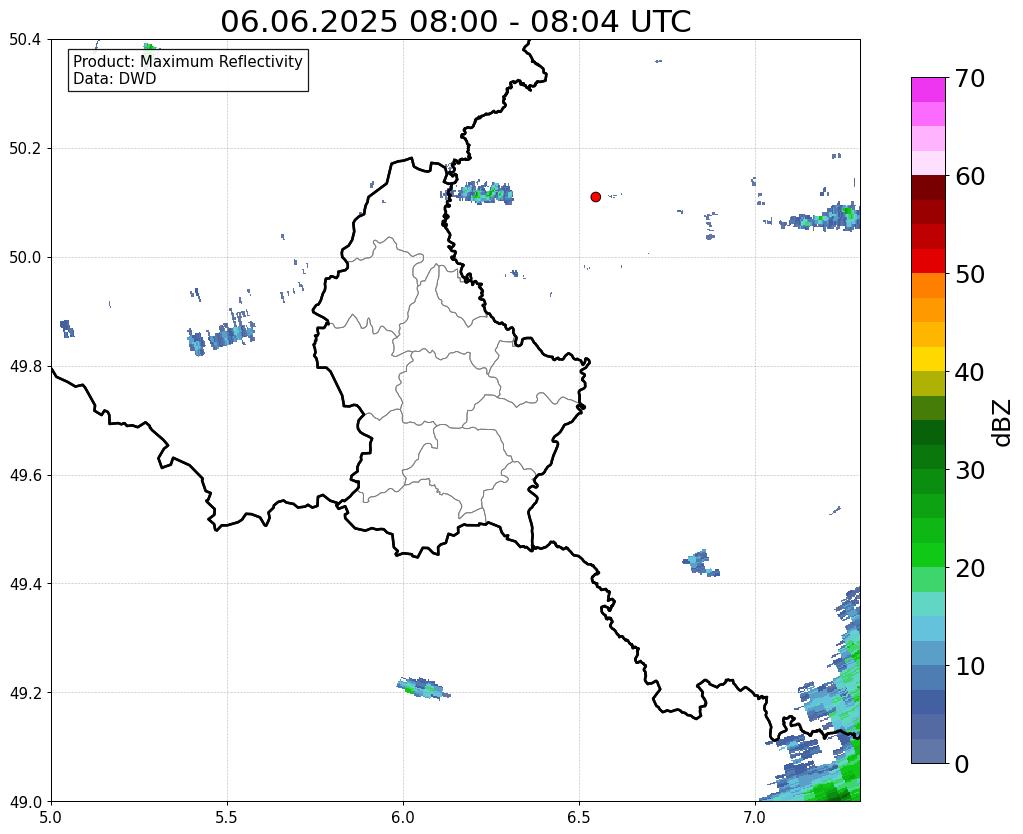The image size is (1023, 834).
Task: Click the 49.8 latitude tick label
Action: point(25,367)
